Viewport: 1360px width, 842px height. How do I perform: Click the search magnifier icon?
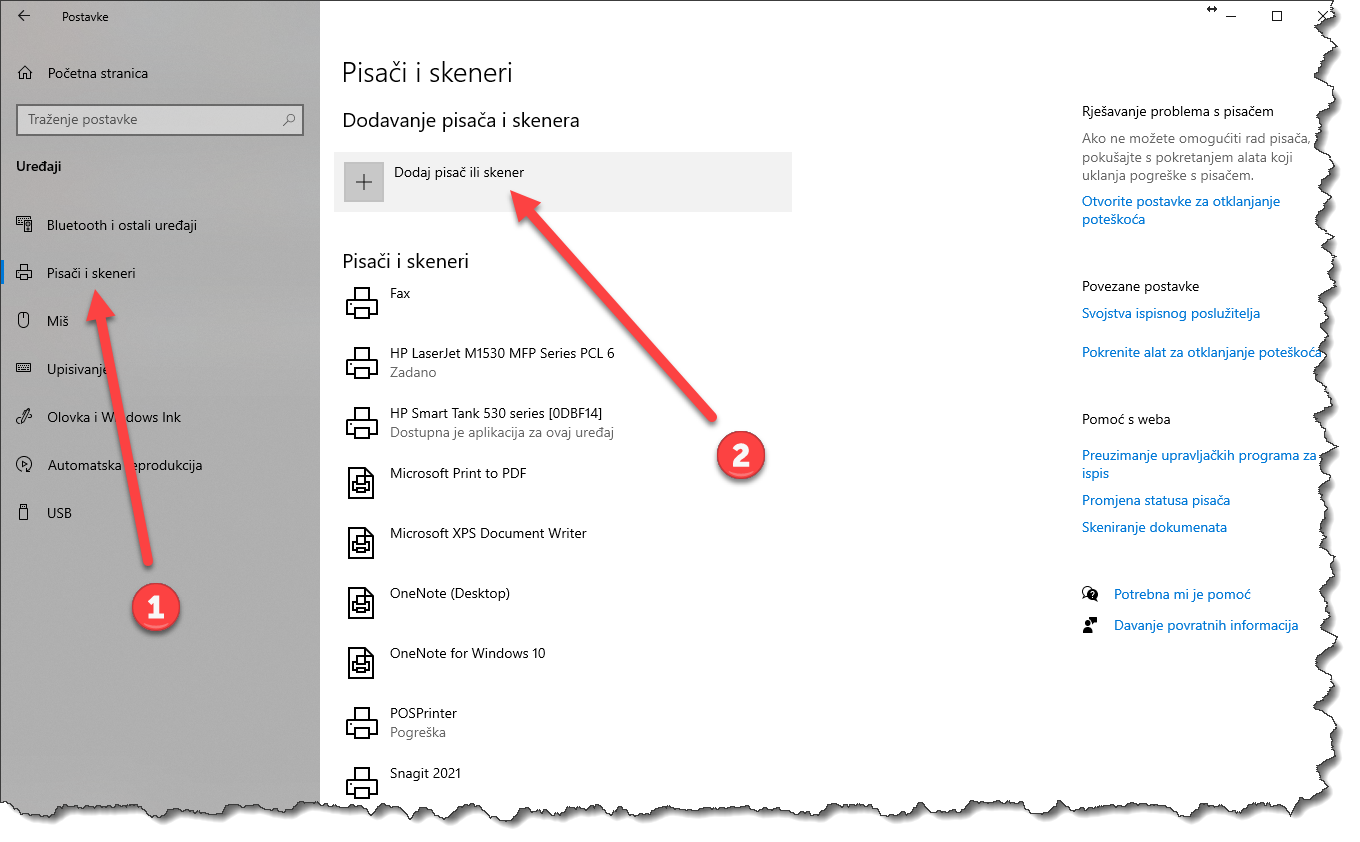click(x=289, y=120)
